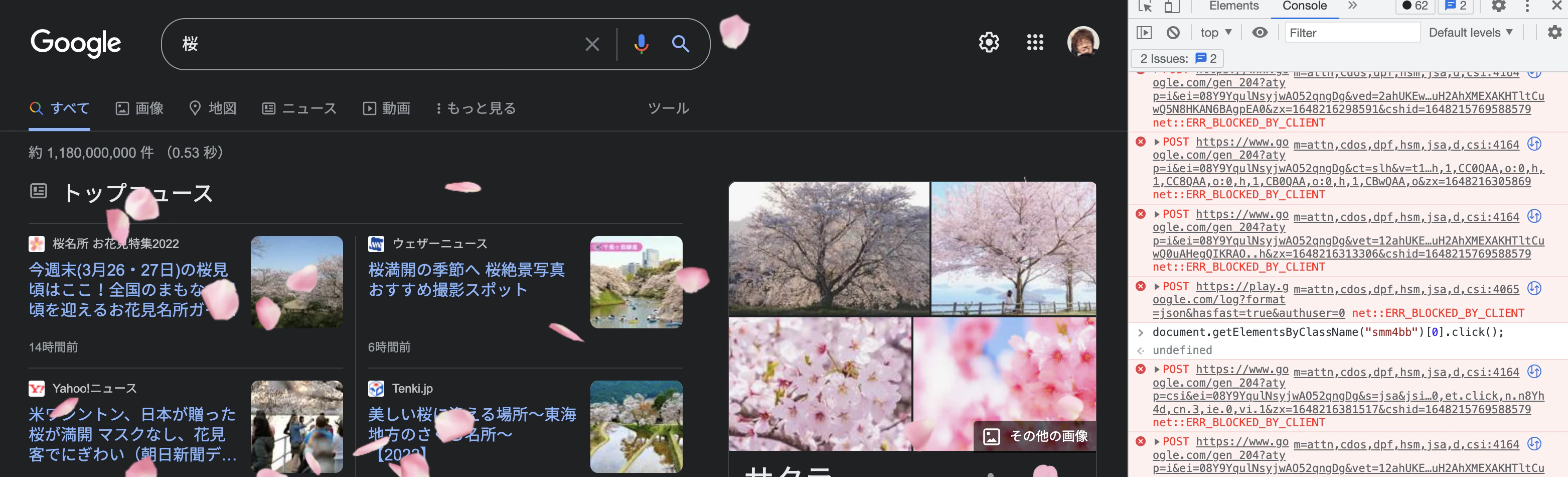
Task: Switch to the 画像 images tab
Action: tap(139, 108)
